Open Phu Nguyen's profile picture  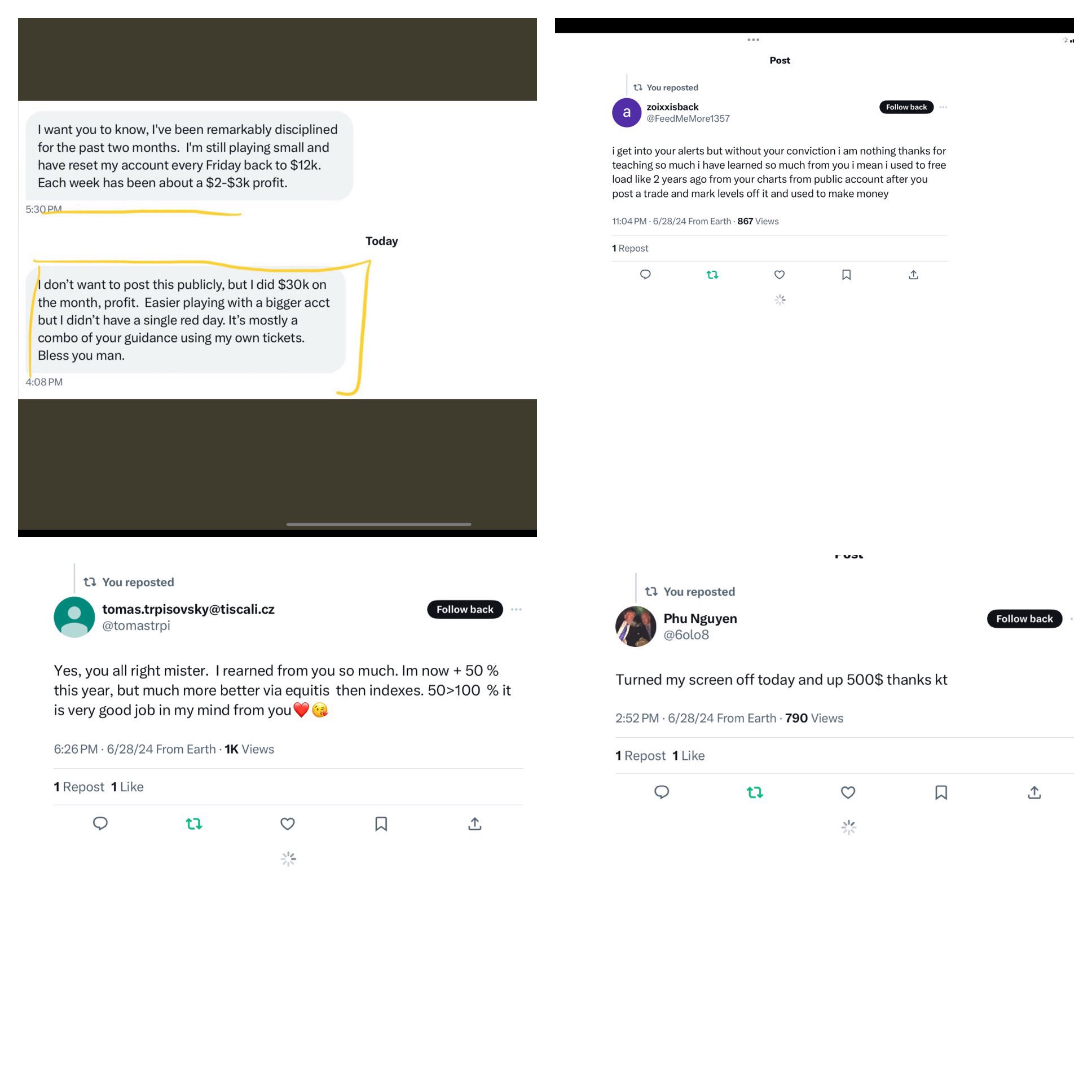coord(635,626)
